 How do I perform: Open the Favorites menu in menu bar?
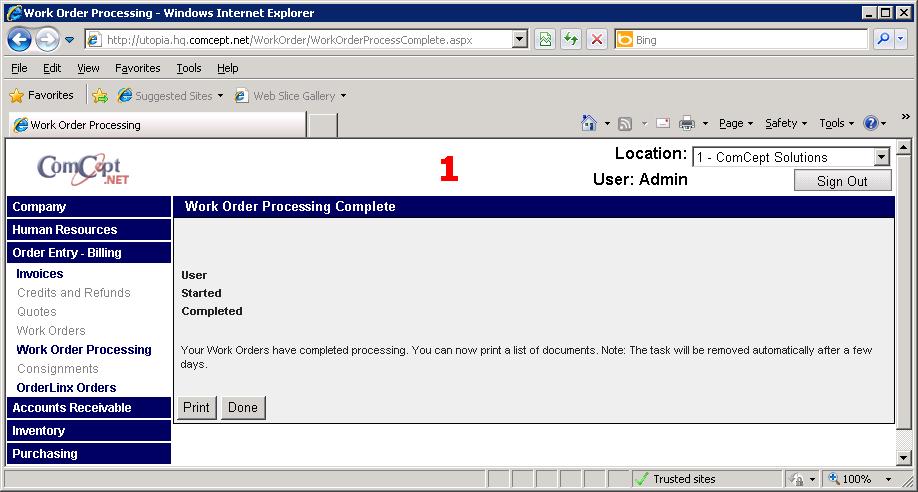point(137,68)
